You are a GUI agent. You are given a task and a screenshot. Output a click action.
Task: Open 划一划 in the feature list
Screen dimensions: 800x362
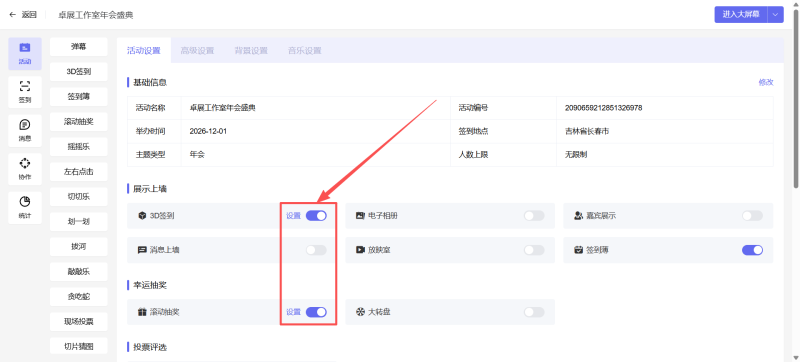click(x=79, y=222)
